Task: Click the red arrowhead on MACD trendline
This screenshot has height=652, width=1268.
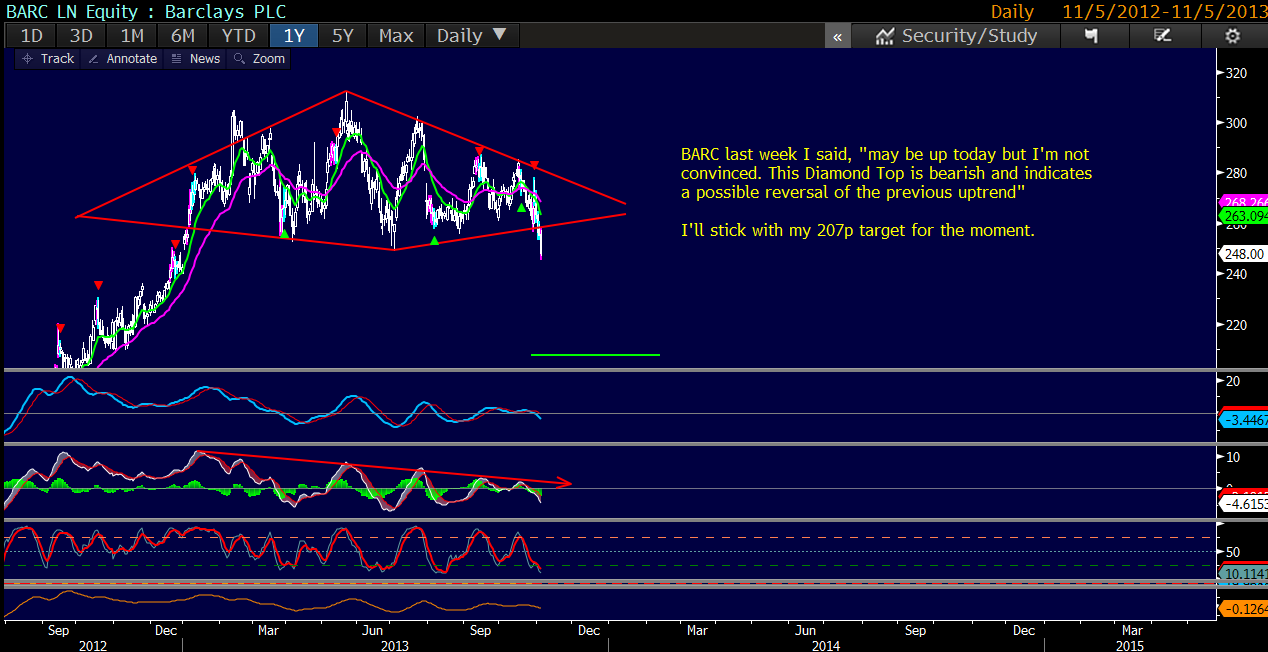Action: coord(565,484)
